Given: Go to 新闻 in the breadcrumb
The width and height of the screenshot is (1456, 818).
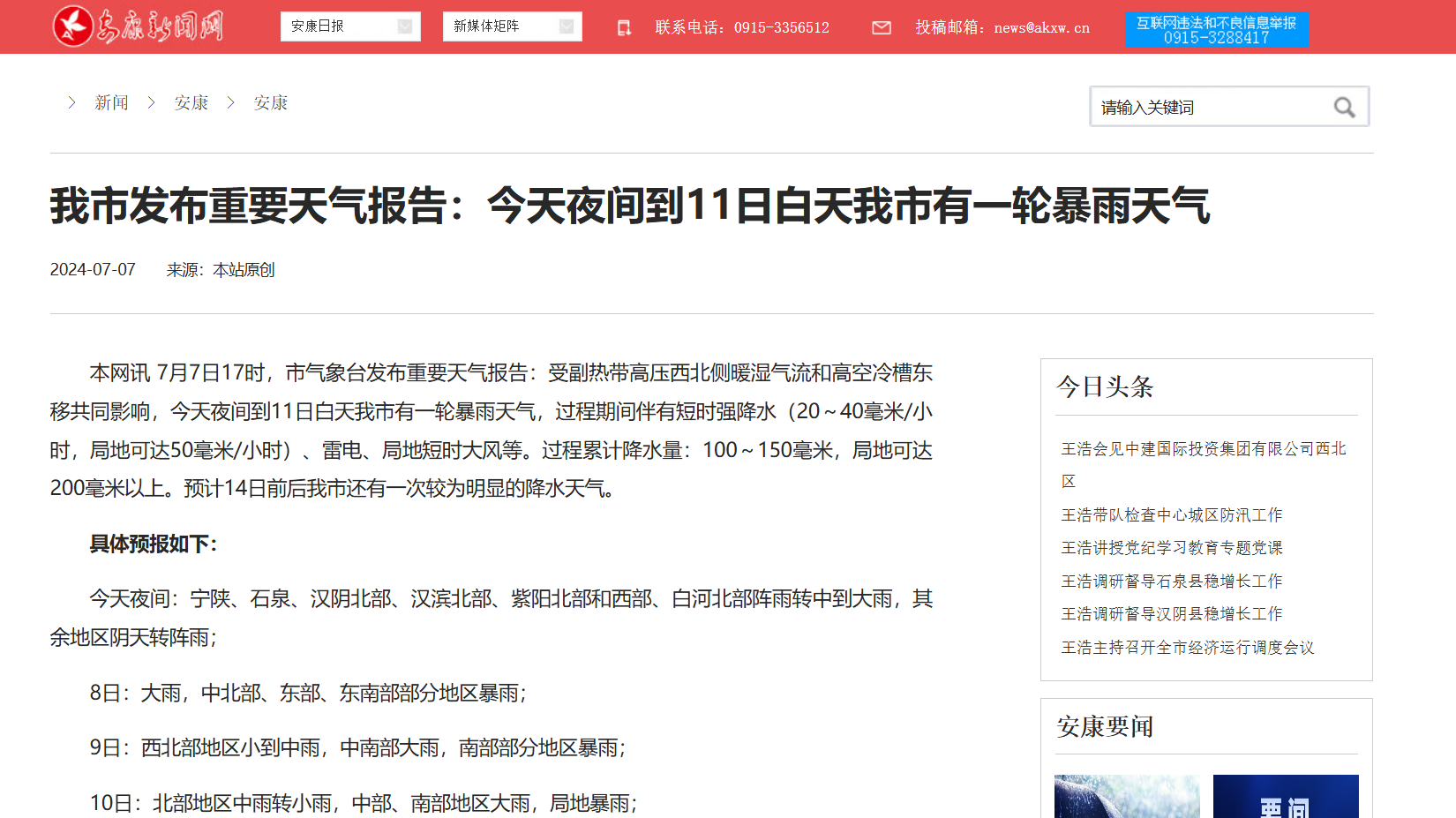Looking at the screenshot, I should pos(111,103).
